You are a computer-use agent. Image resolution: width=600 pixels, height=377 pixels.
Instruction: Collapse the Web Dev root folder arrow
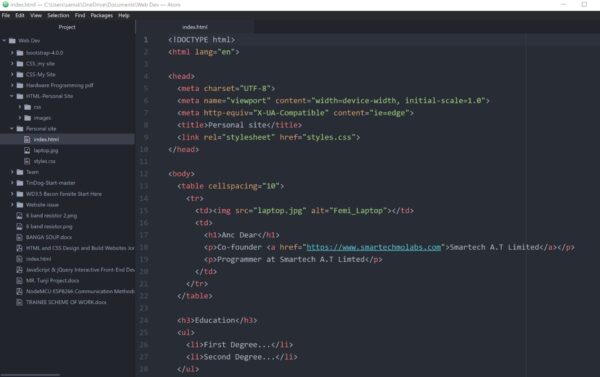(x=4, y=41)
